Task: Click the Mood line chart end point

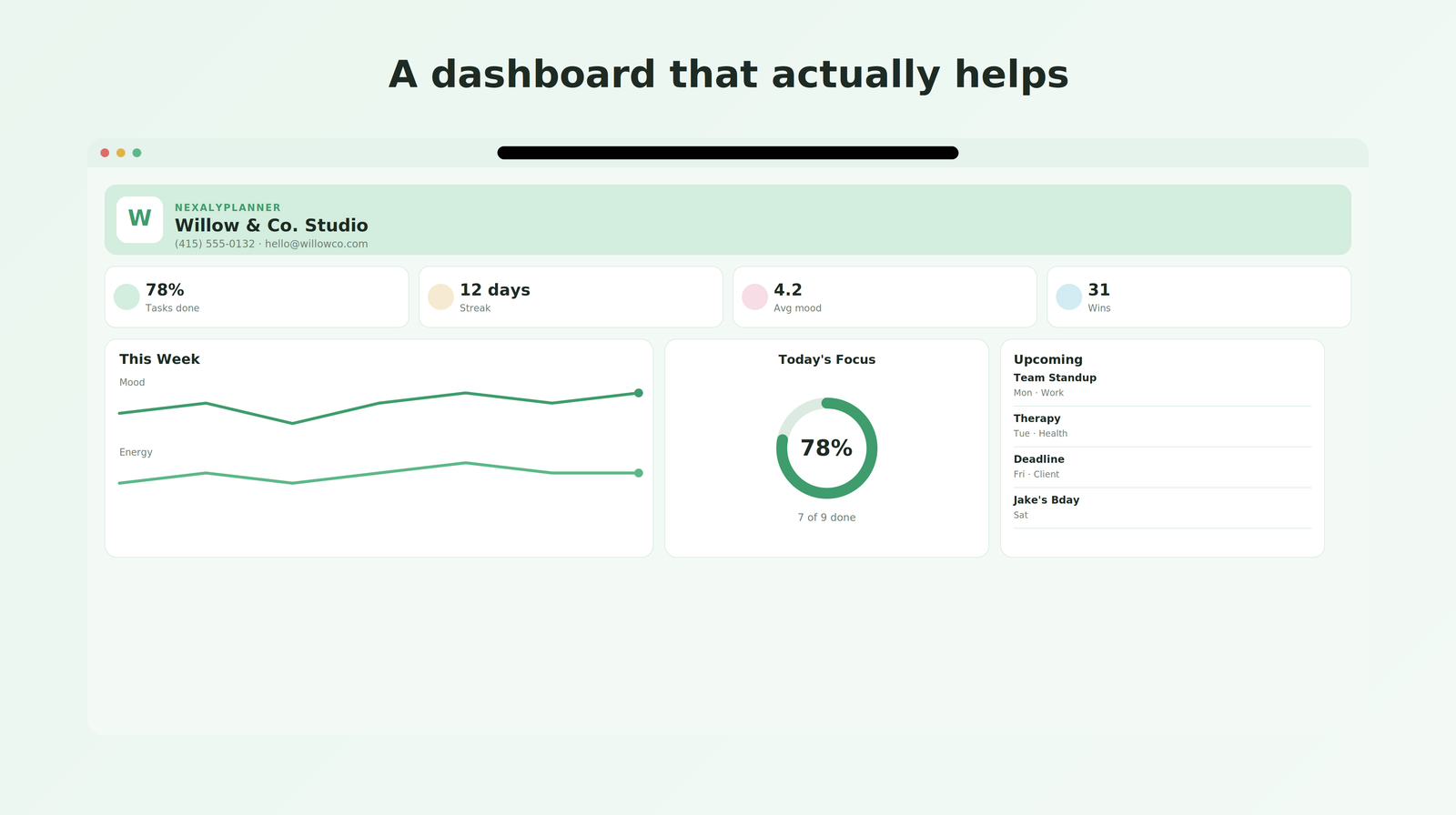Action: pyautogui.click(x=639, y=393)
